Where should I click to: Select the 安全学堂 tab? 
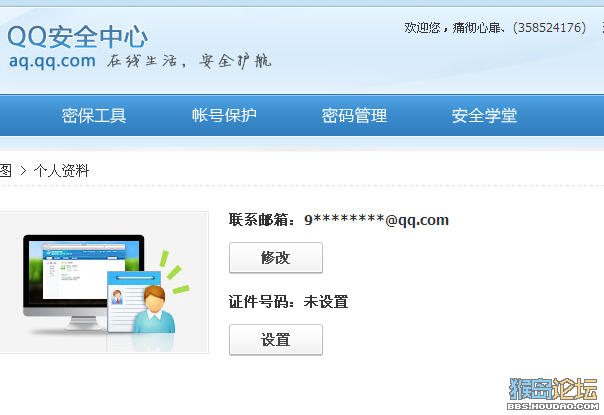[484, 116]
